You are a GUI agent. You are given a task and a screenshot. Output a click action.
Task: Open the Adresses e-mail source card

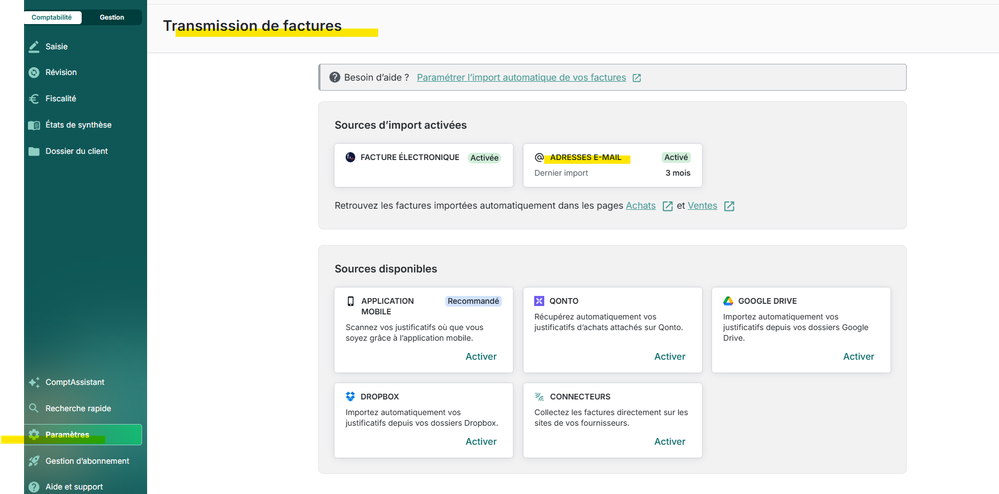click(x=612, y=165)
